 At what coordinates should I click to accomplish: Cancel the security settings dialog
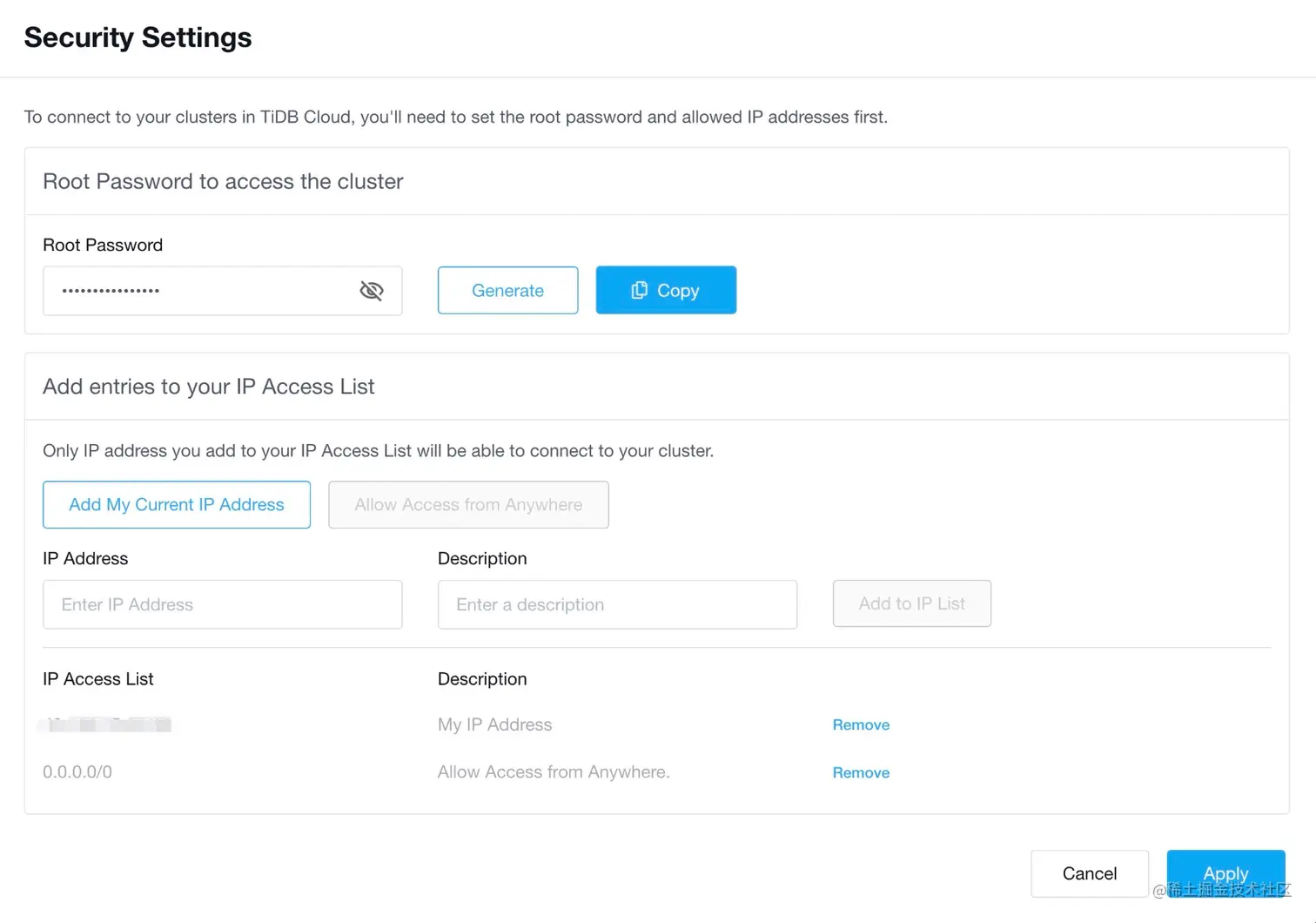[x=1089, y=873]
